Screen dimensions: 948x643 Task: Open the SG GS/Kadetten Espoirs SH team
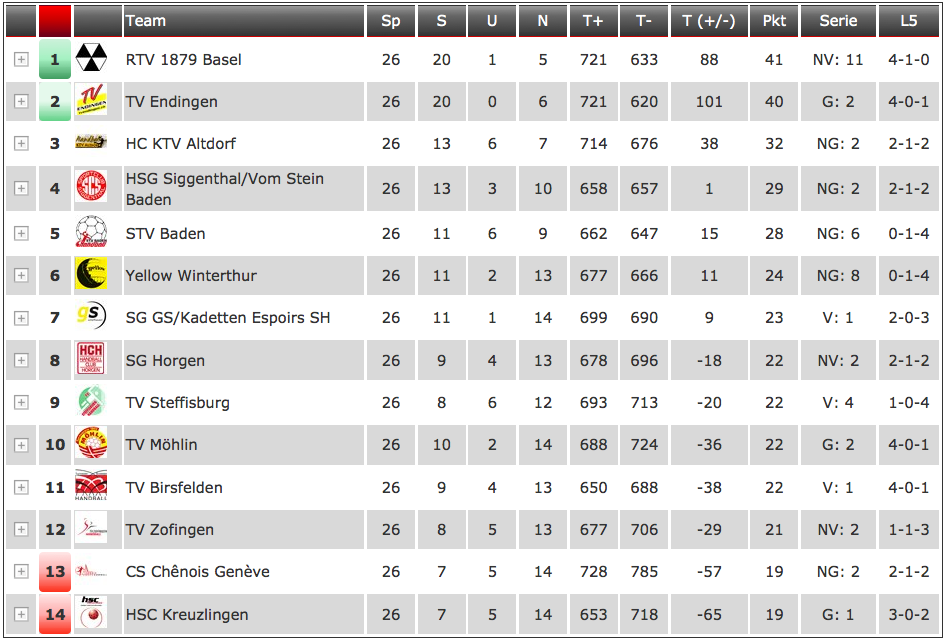(x=228, y=318)
